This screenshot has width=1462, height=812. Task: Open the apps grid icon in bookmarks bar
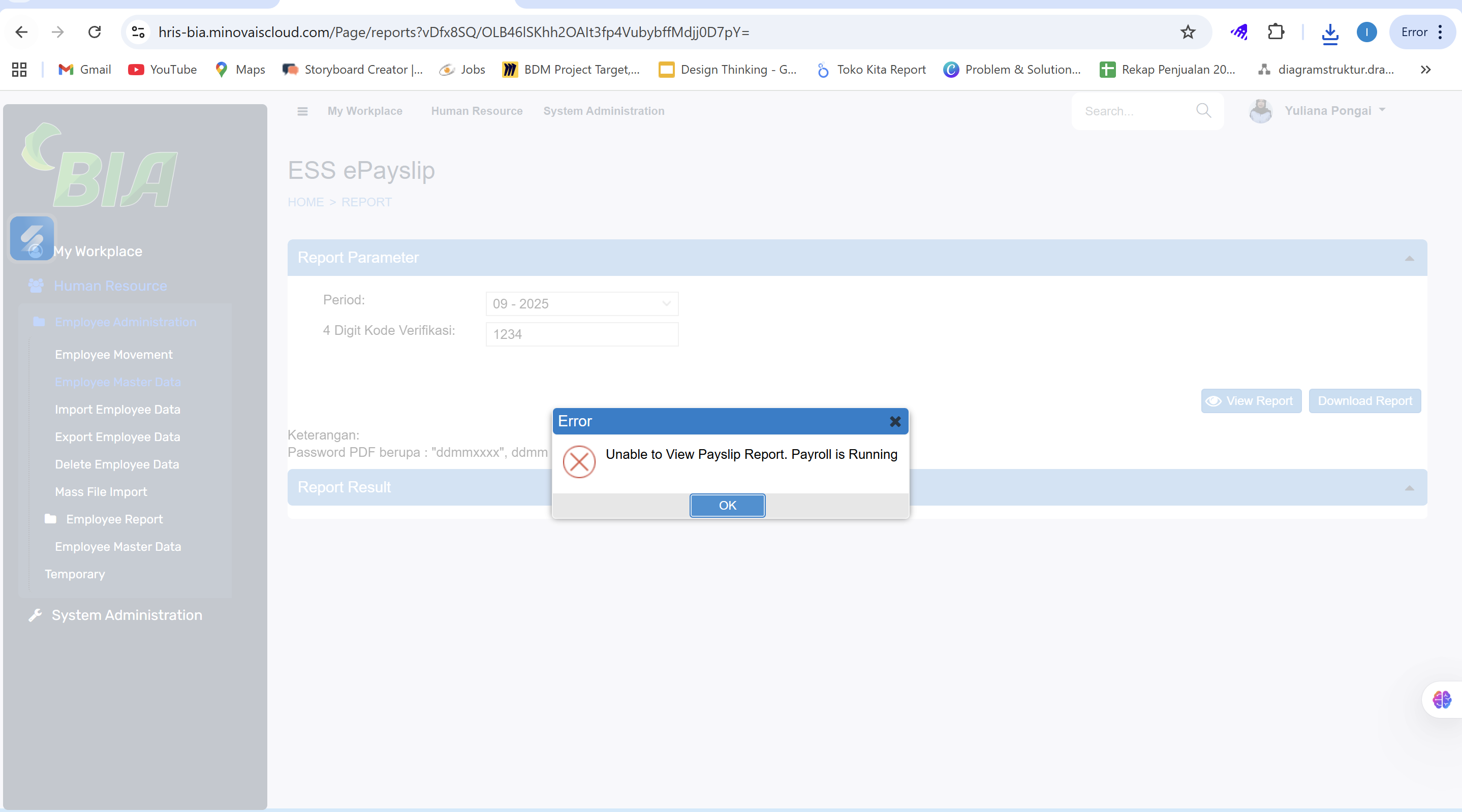pyautogui.click(x=19, y=69)
